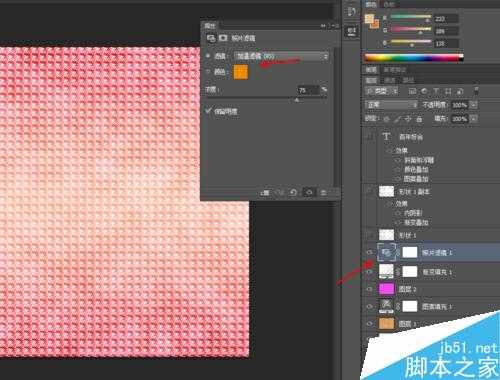Click the chain link icon on Photo Filter 1 layer
500x380 pixels.
pyautogui.click(x=398, y=252)
